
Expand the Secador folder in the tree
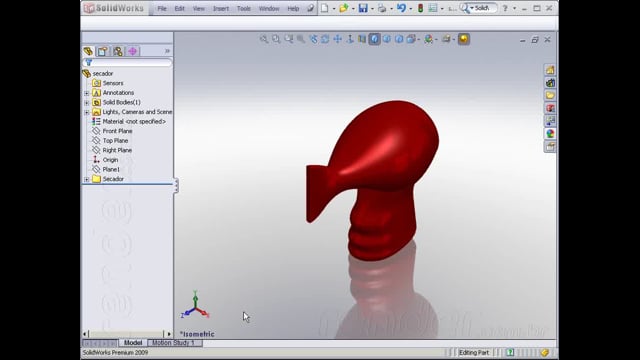click(87, 179)
